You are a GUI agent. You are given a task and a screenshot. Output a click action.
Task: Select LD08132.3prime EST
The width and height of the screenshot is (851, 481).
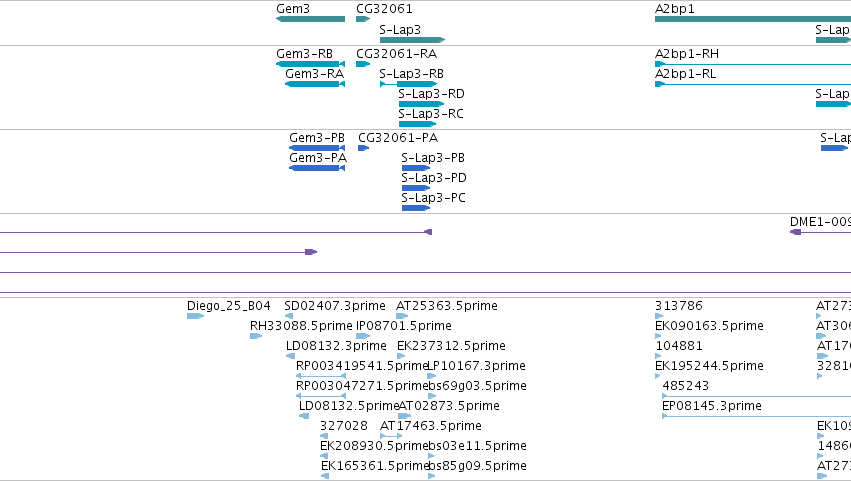point(290,356)
